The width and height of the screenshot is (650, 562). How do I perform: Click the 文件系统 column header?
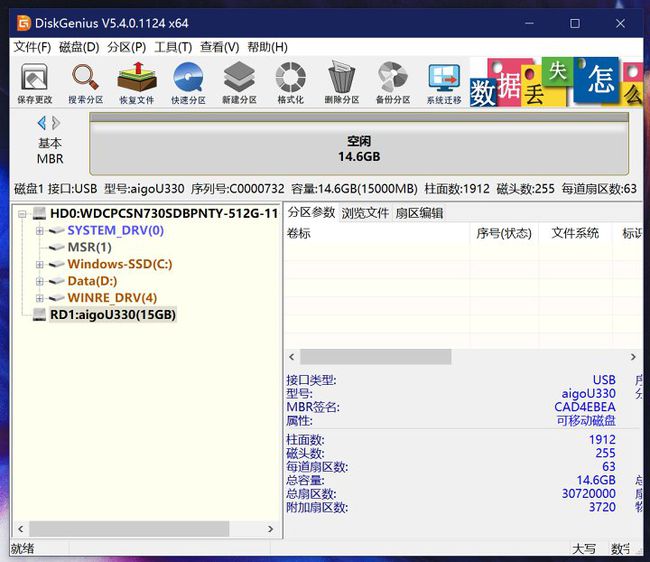click(575, 233)
